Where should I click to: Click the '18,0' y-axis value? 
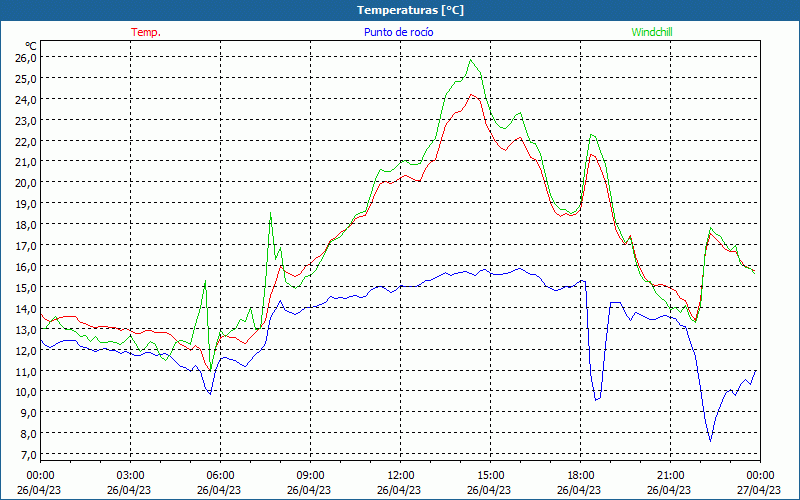click(26, 224)
